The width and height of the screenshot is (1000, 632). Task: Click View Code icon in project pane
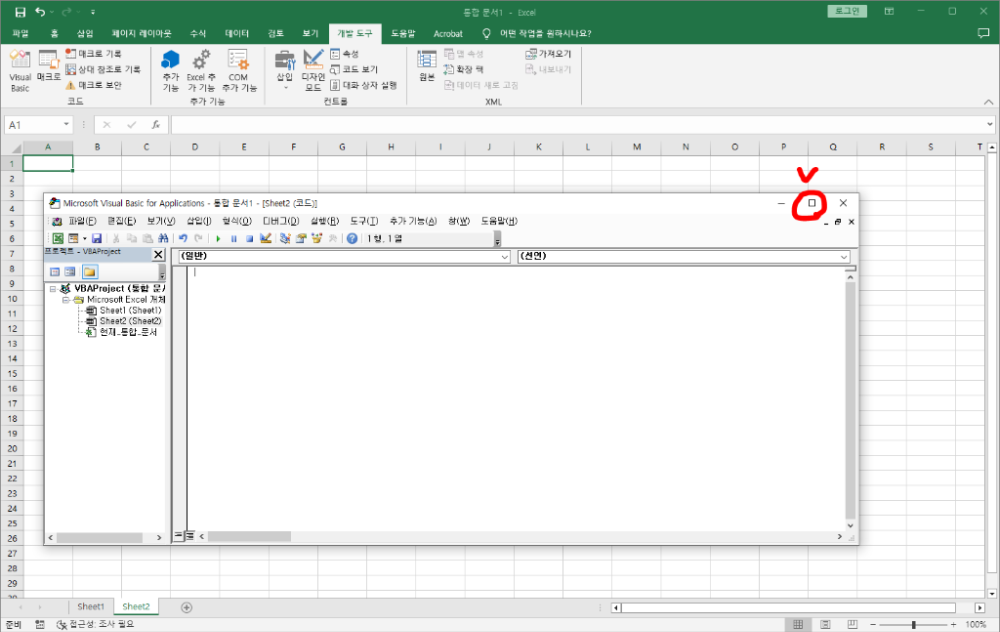(55, 272)
